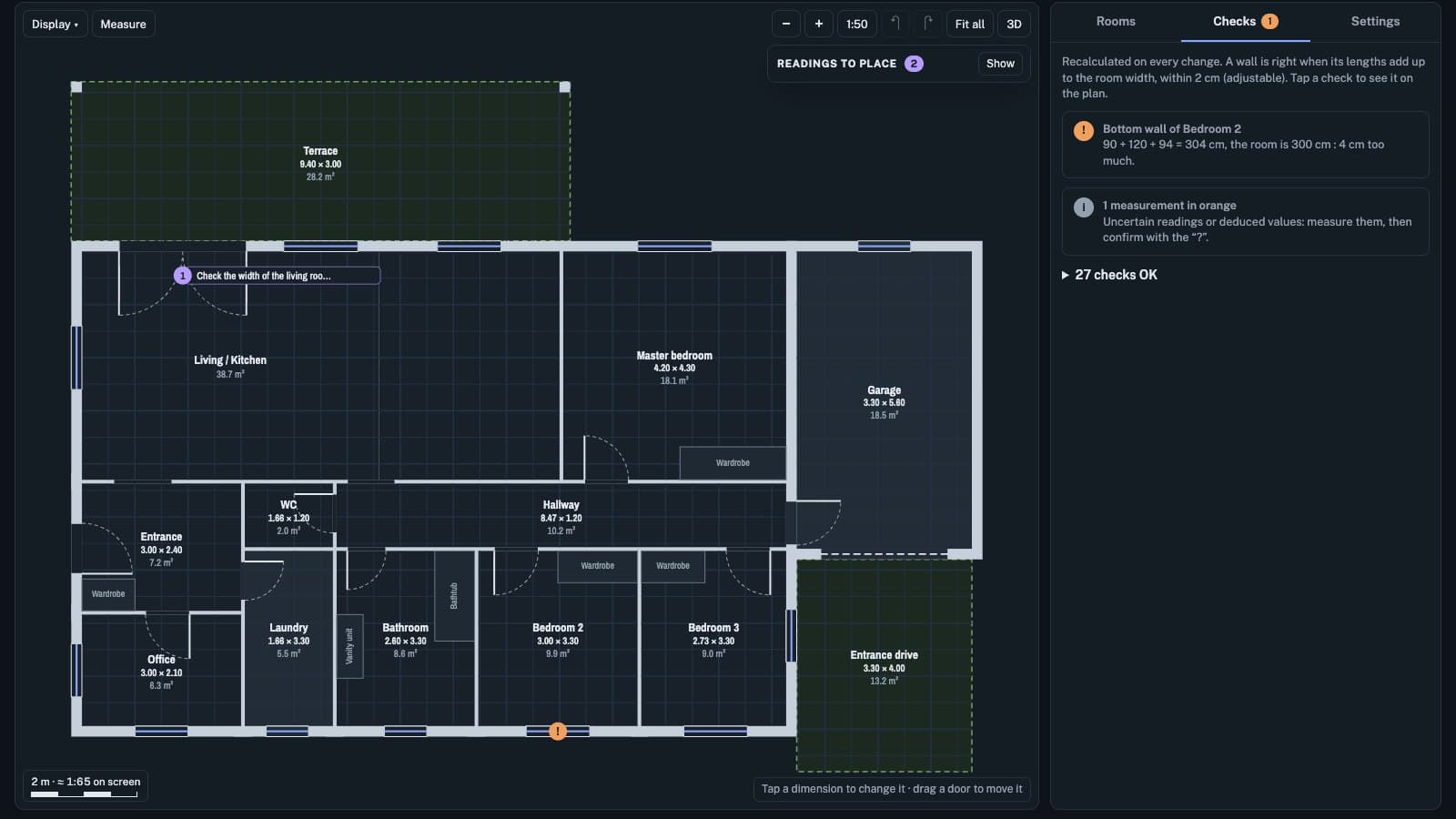Viewport: 1456px width, 819px height.
Task: Open the Checks tab
Action: click(1245, 22)
